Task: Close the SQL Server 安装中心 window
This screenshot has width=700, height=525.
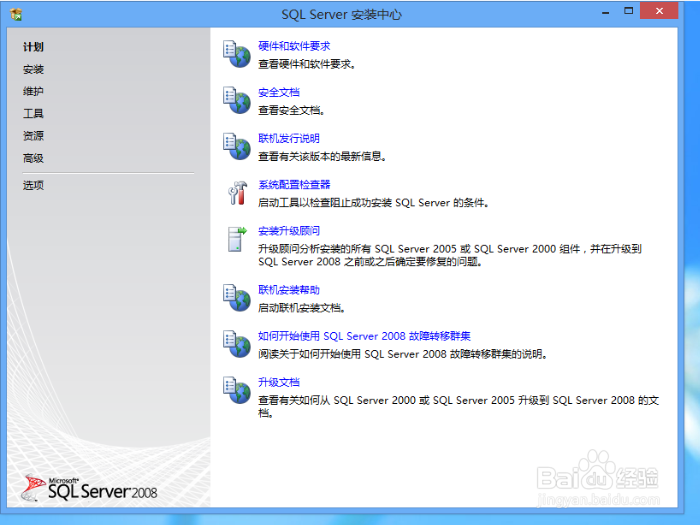Action: point(659,11)
